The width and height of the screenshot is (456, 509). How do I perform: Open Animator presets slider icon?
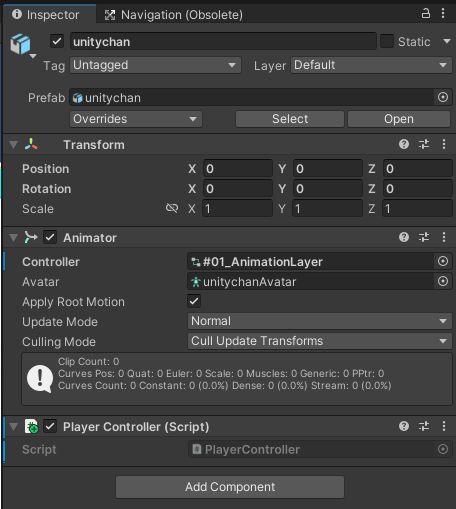click(424, 237)
